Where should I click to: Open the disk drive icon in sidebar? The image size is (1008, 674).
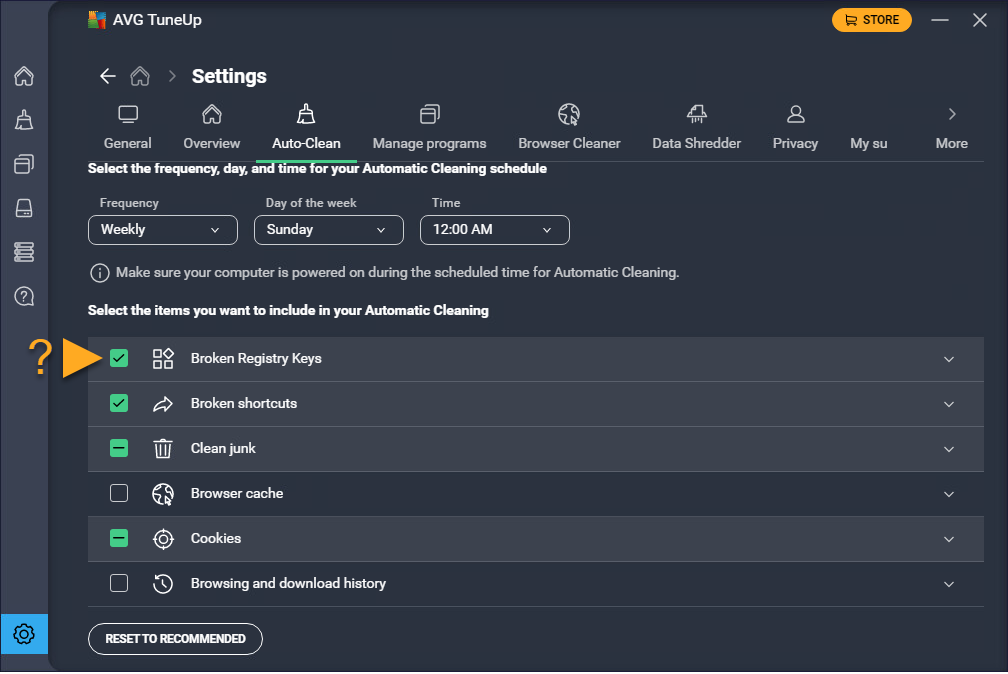(x=24, y=208)
